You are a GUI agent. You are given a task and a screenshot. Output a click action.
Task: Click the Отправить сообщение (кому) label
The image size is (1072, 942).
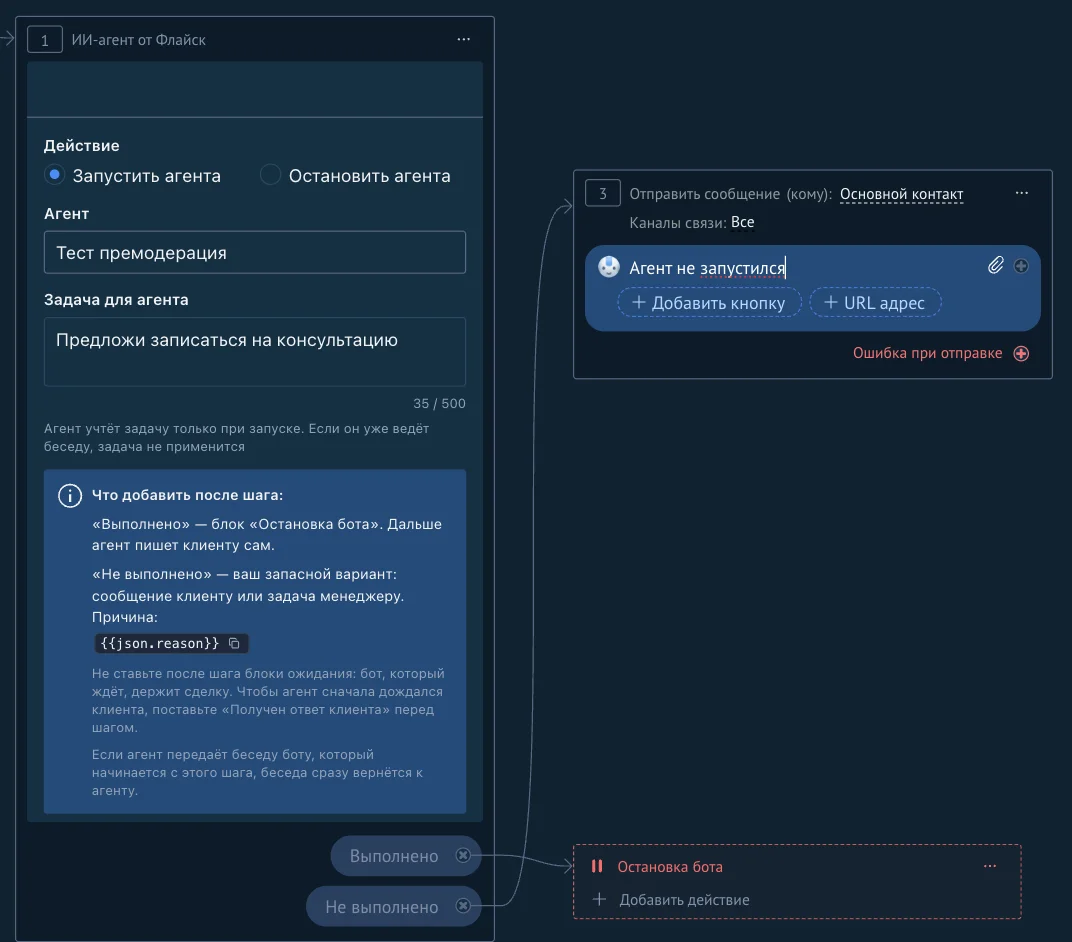tap(730, 194)
